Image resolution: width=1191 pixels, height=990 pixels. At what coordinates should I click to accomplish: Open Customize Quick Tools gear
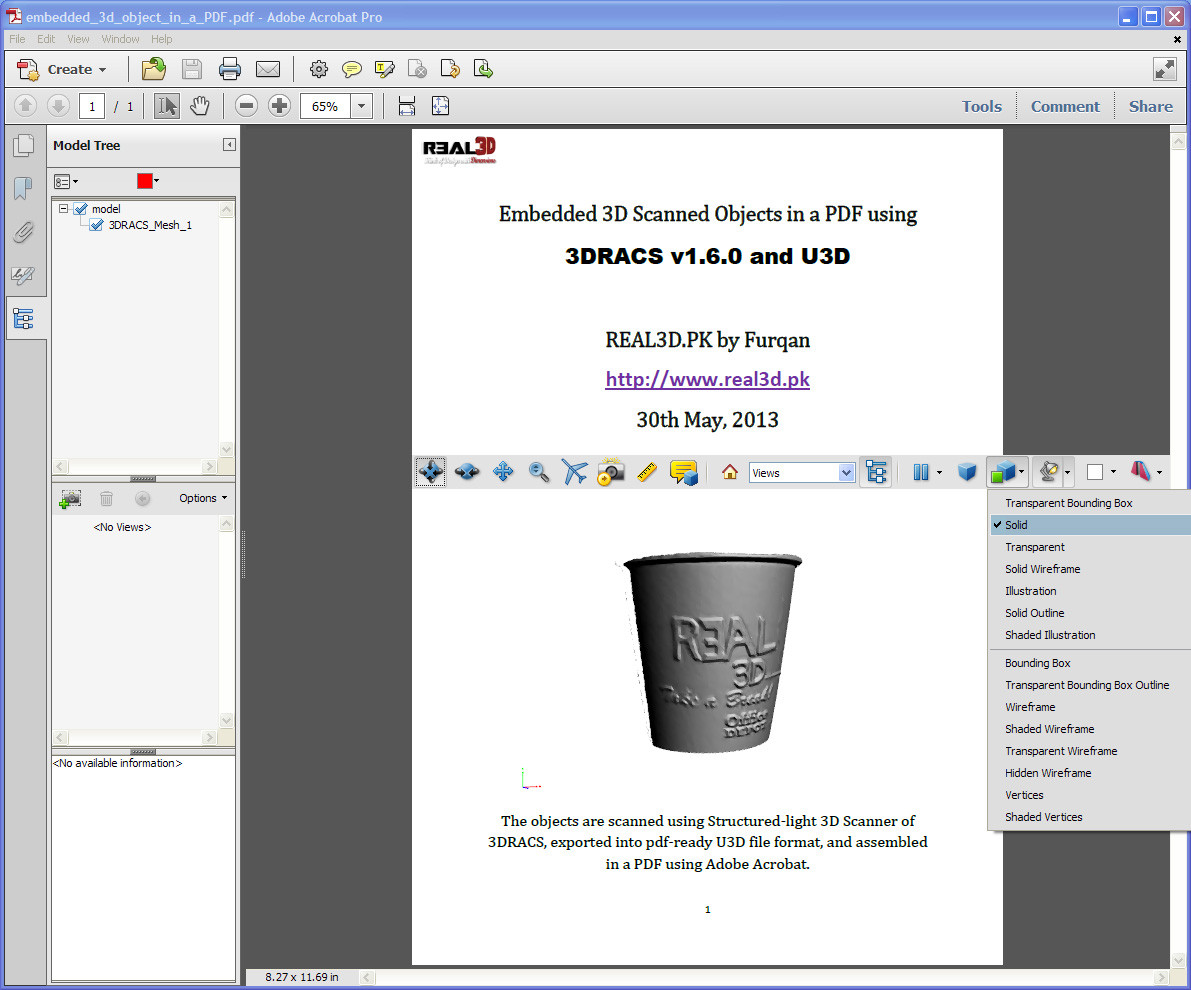click(318, 69)
